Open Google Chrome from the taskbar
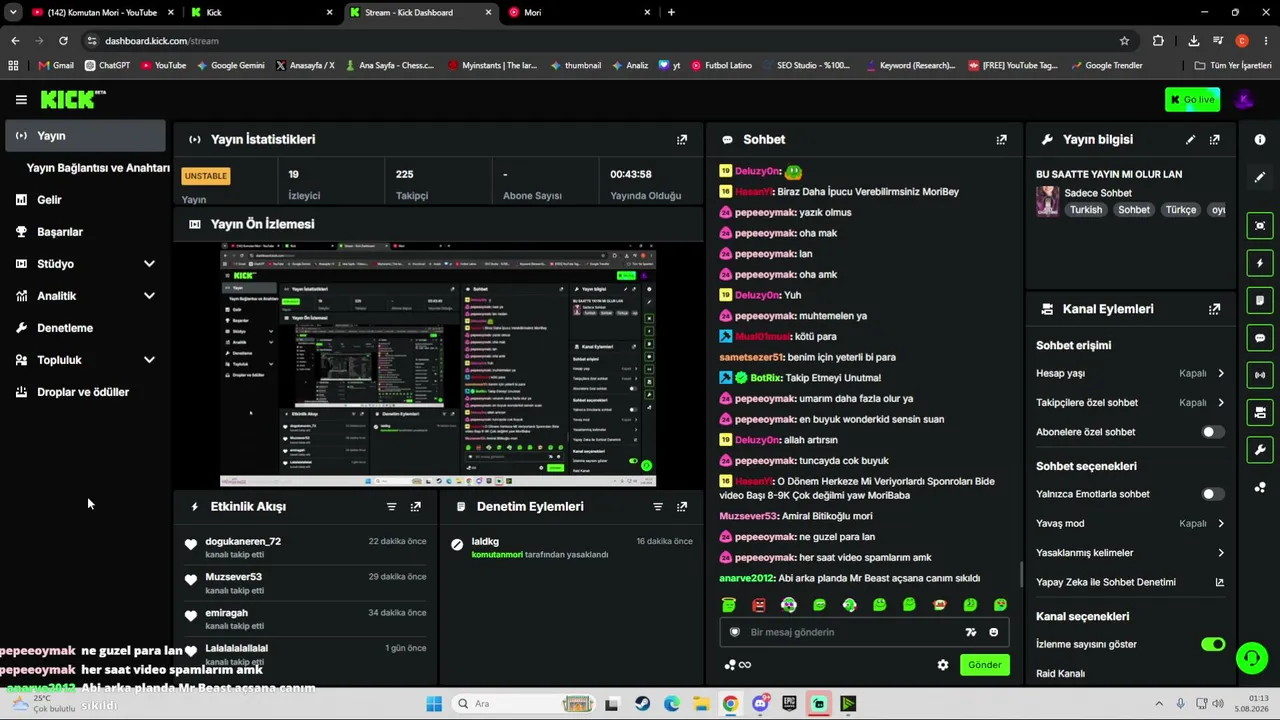 click(731, 704)
